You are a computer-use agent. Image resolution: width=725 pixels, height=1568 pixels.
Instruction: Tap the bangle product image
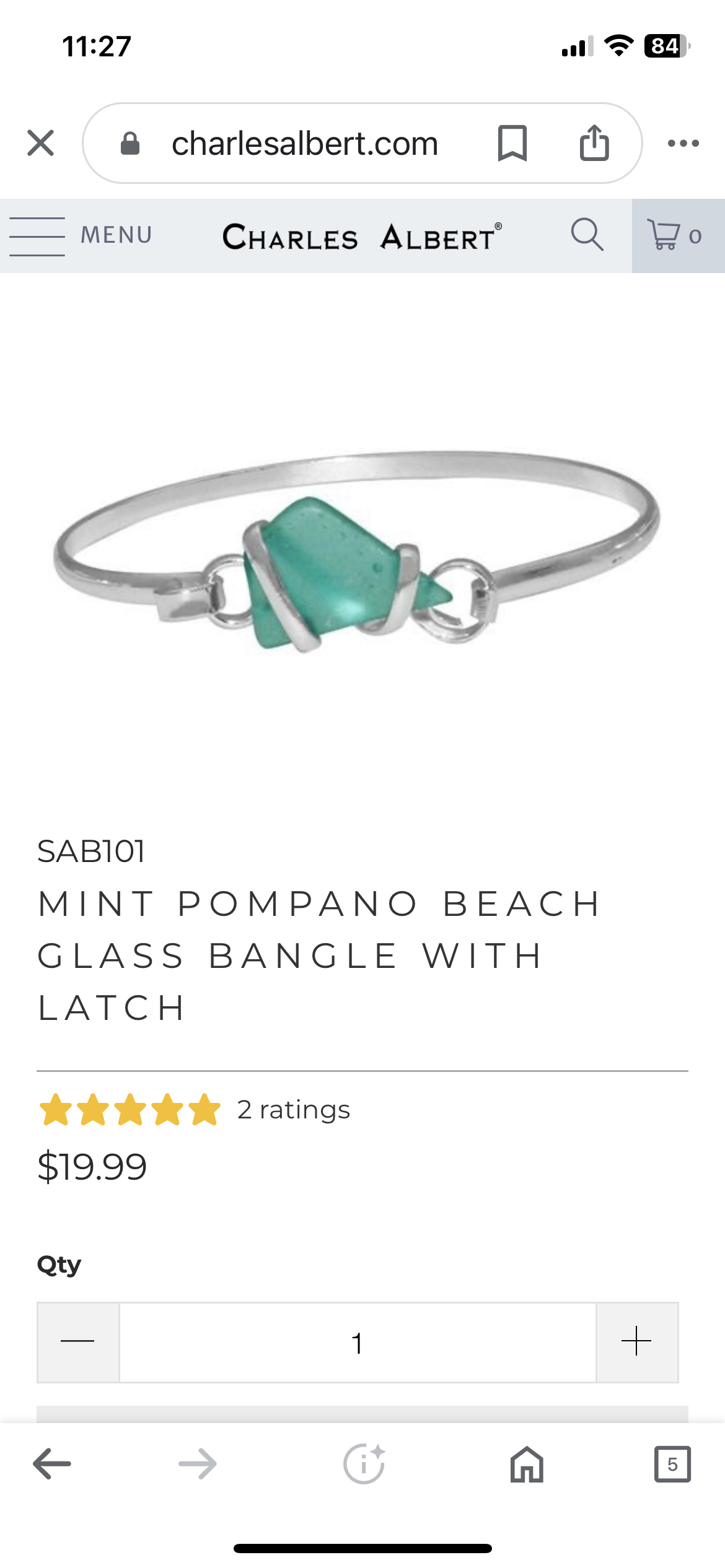358,551
